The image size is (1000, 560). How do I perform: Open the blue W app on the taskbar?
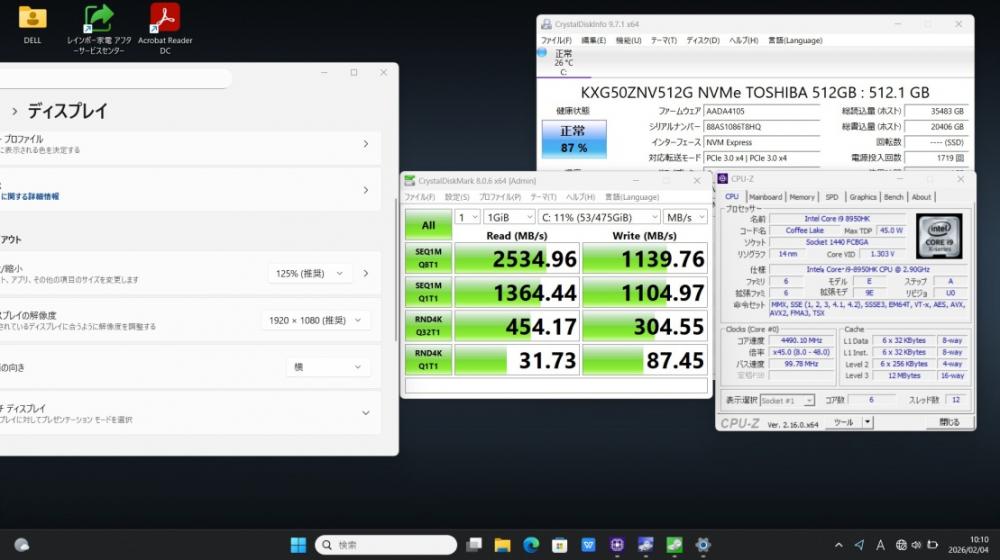pos(588,545)
